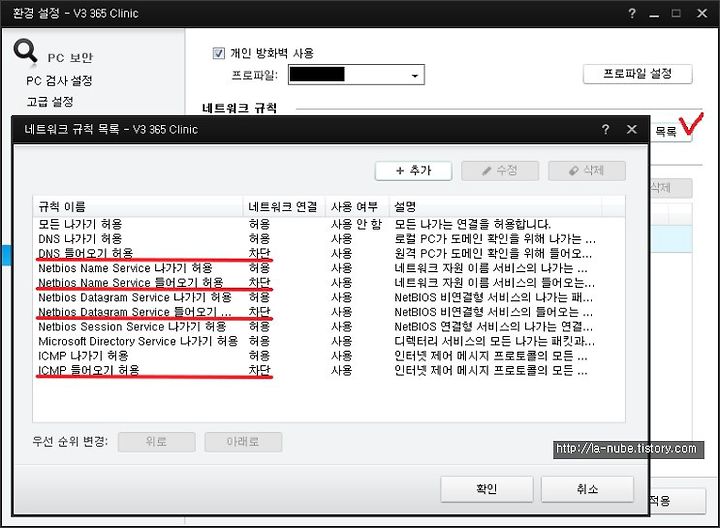Click the 삭제 button in rule list dialog
The height and width of the screenshot is (528, 720).
tap(586, 171)
